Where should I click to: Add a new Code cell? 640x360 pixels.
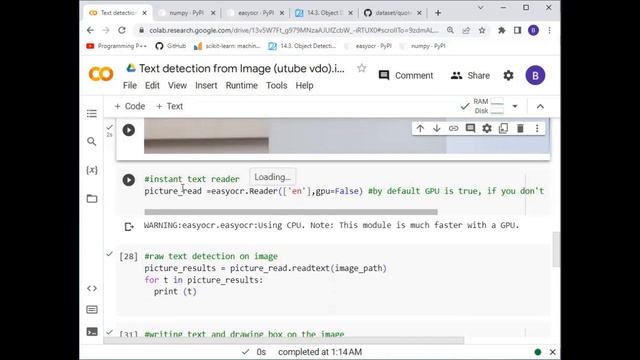point(129,106)
